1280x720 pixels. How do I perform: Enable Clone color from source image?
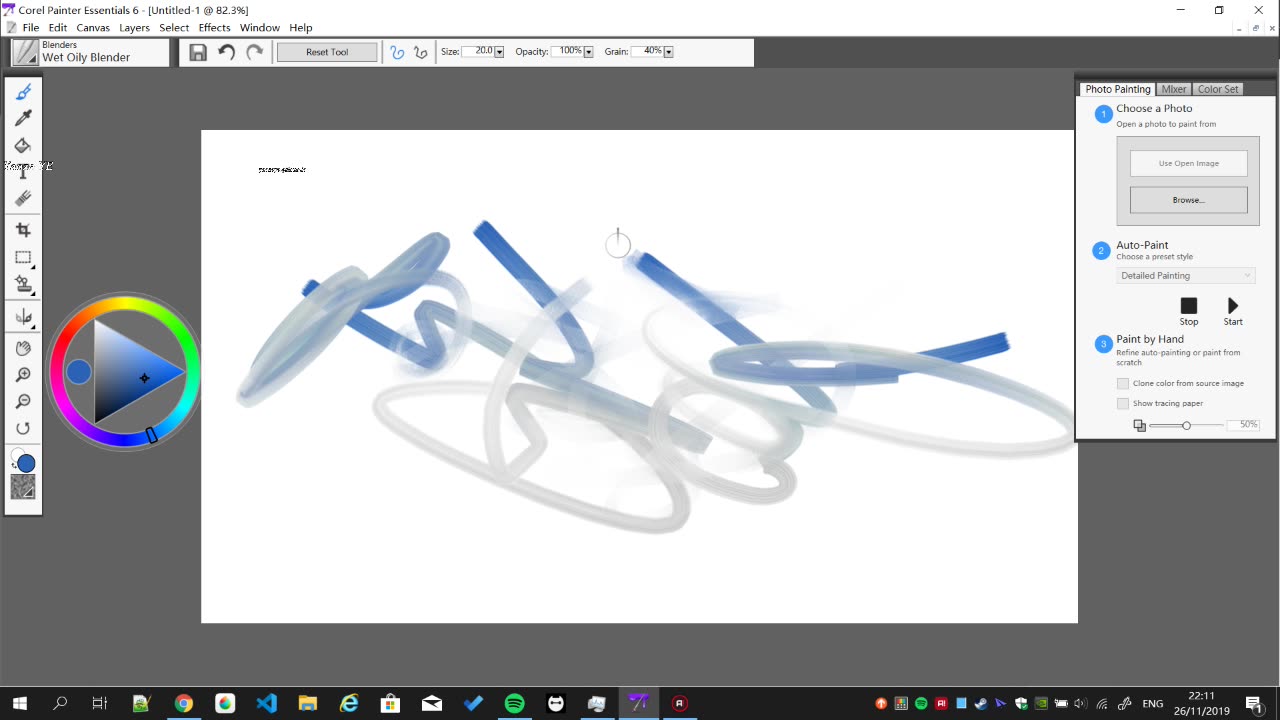1122,383
